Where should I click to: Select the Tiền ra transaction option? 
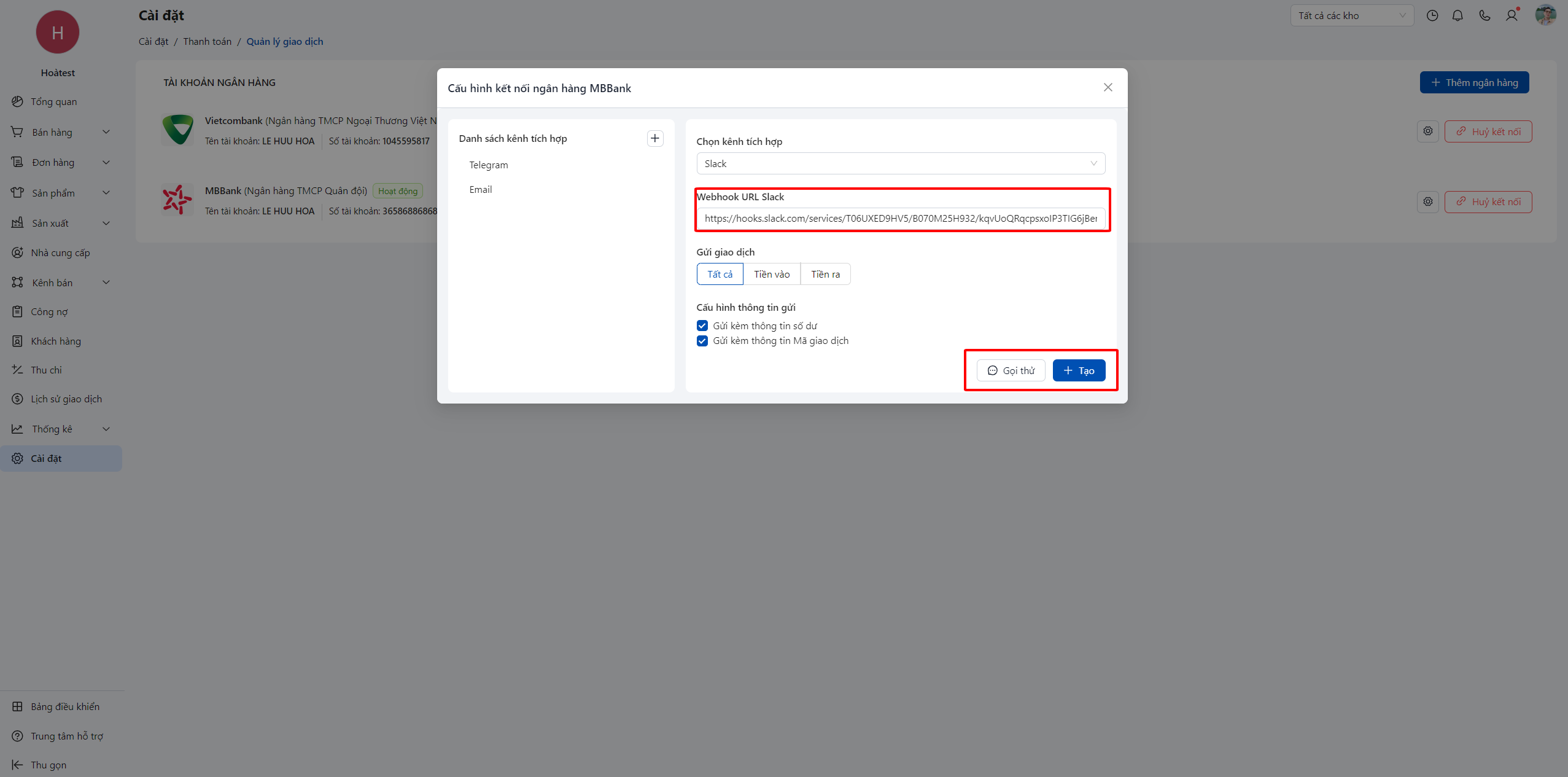tap(825, 274)
